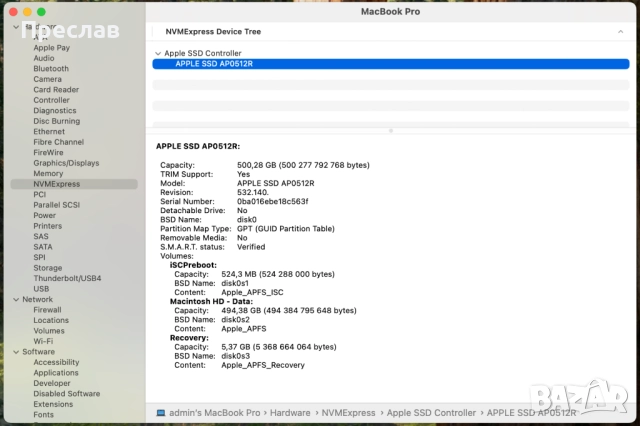Click the revision value 532.140.
This screenshot has width=640, height=426.
(253, 193)
